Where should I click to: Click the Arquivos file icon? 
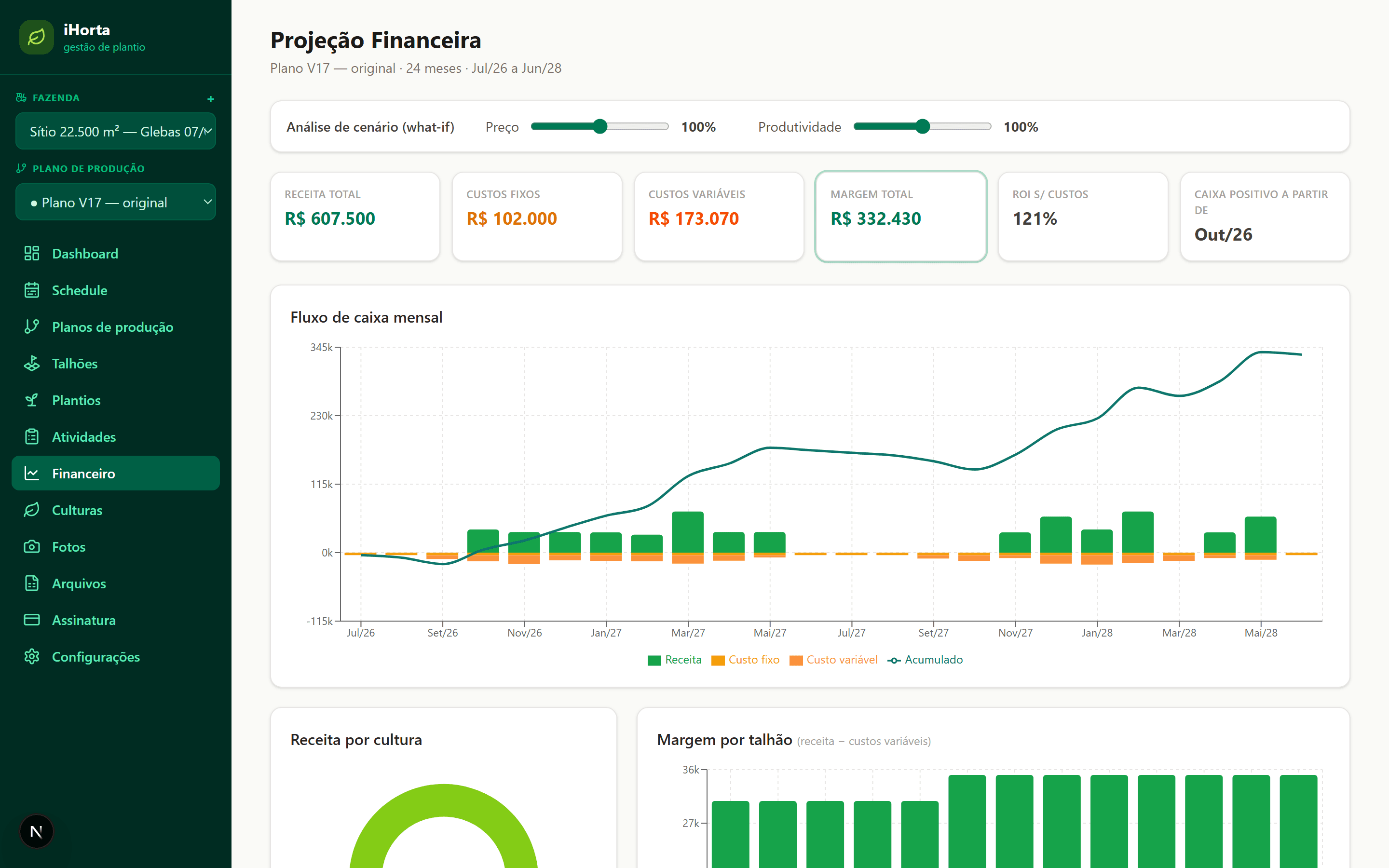coord(31,583)
